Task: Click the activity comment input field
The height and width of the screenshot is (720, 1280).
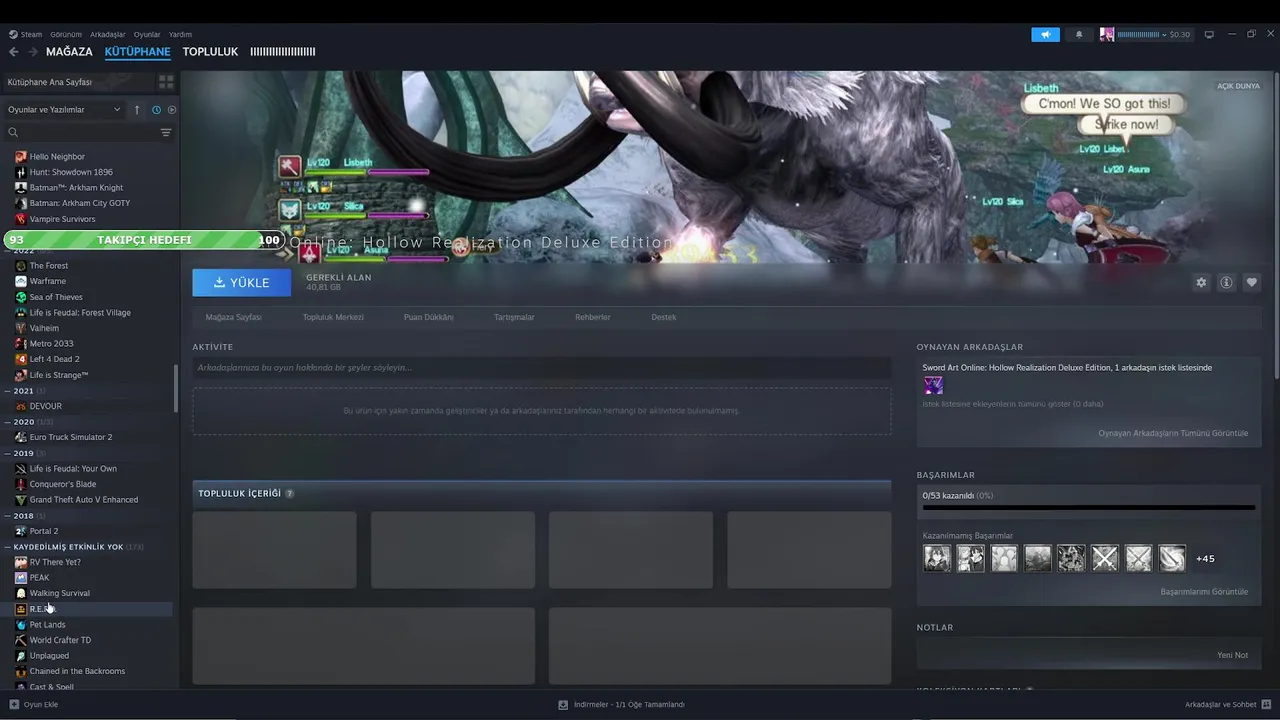Action: tap(541, 368)
